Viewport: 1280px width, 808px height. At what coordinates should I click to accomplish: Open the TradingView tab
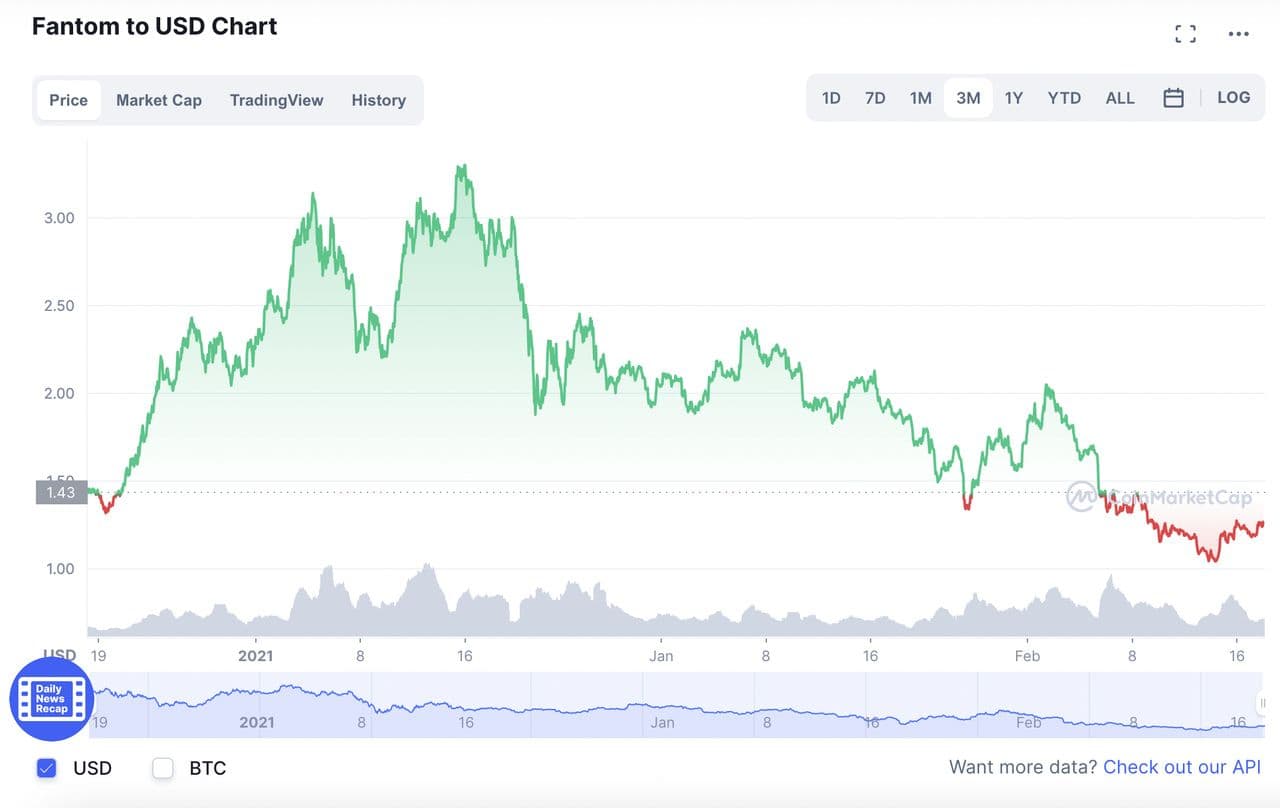tap(276, 100)
